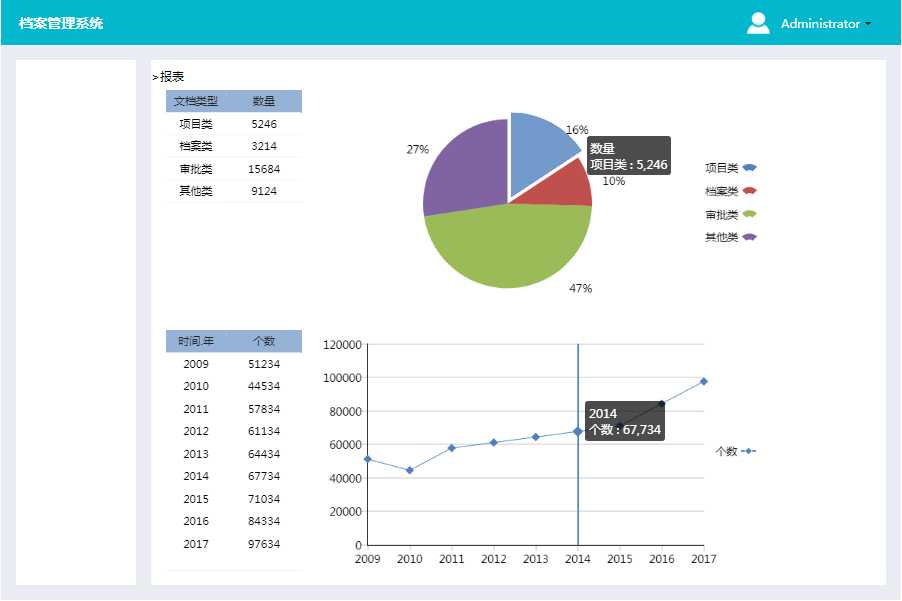902x601 pixels.
Task: Click the 文档类型 column header
Action: pos(196,101)
